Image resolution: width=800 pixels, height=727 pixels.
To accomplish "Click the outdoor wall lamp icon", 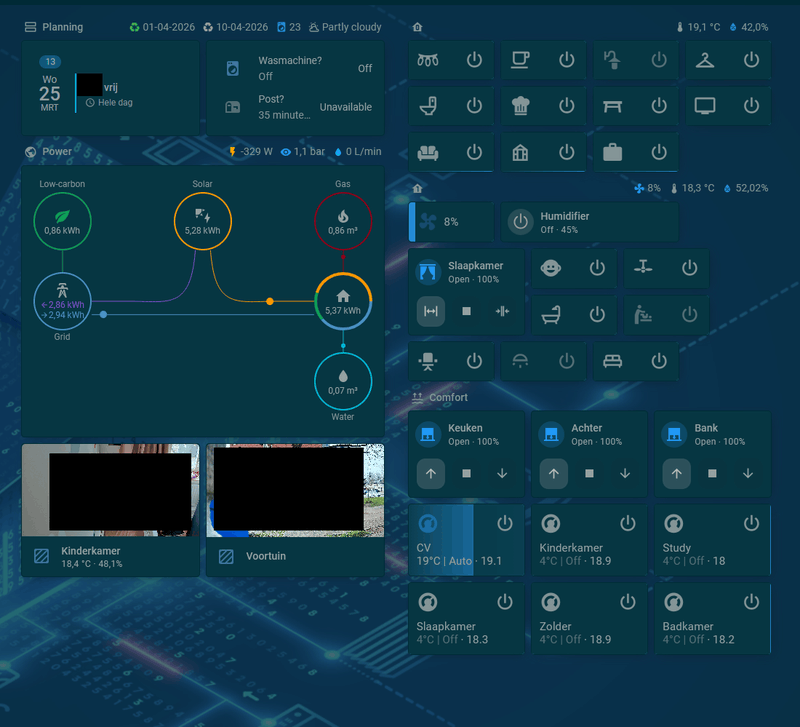I will point(612,60).
